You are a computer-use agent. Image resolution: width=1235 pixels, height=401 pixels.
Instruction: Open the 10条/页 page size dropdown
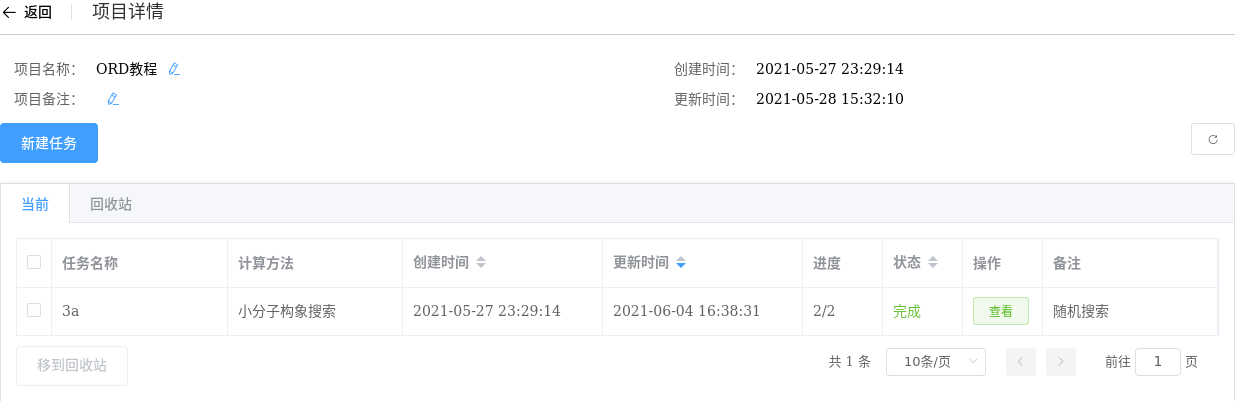click(935, 362)
